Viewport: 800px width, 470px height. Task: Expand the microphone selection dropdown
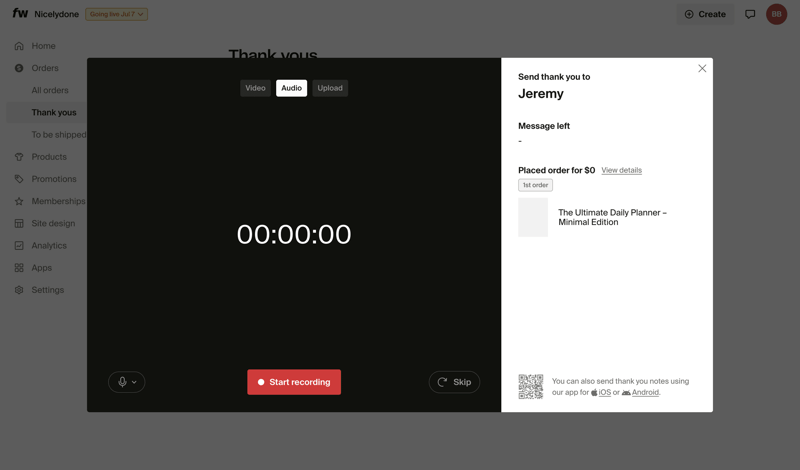tap(127, 382)
